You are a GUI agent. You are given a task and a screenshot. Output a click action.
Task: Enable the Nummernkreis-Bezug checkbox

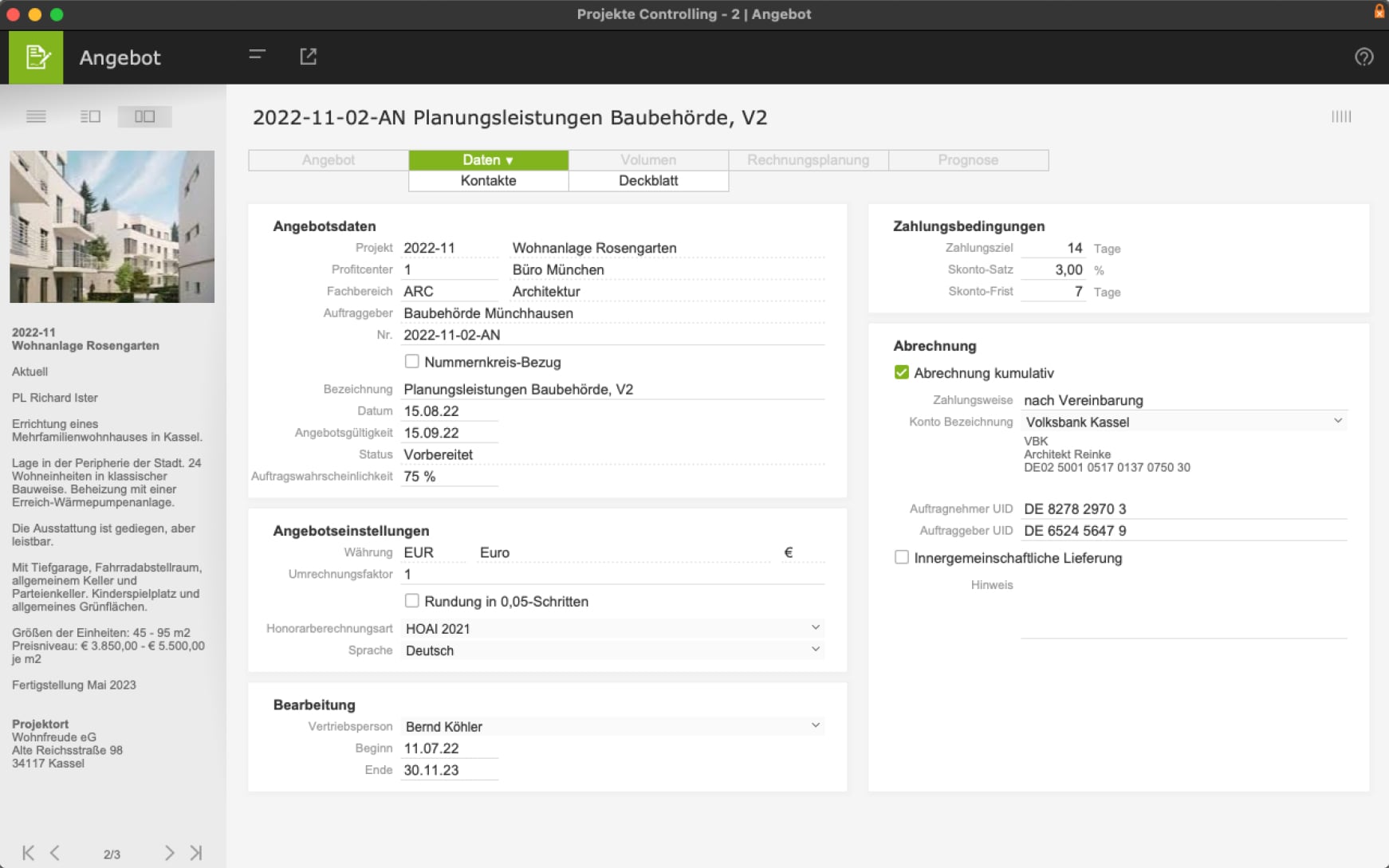411,362
